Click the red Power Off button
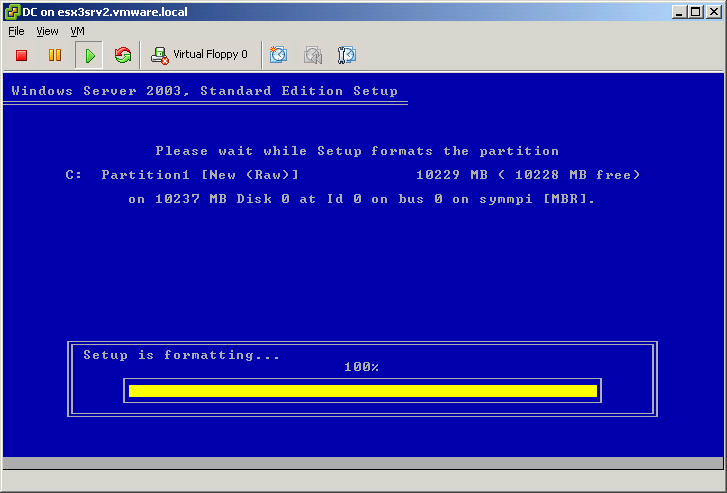Image resolution: width=727 pixels, height=493 pixels. click(21, 55)
